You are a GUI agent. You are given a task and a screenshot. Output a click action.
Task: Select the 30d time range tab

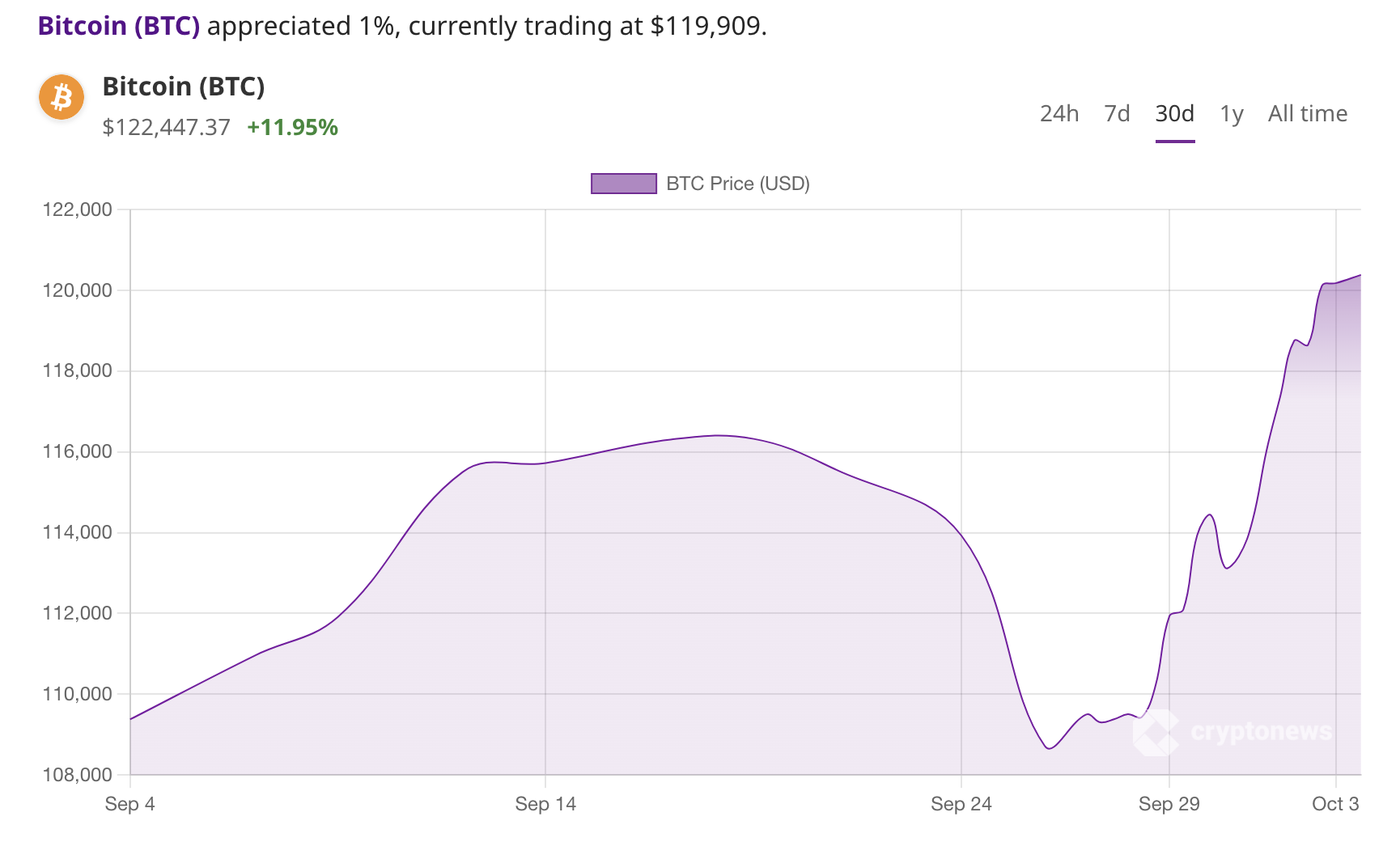click(1174, 114)
